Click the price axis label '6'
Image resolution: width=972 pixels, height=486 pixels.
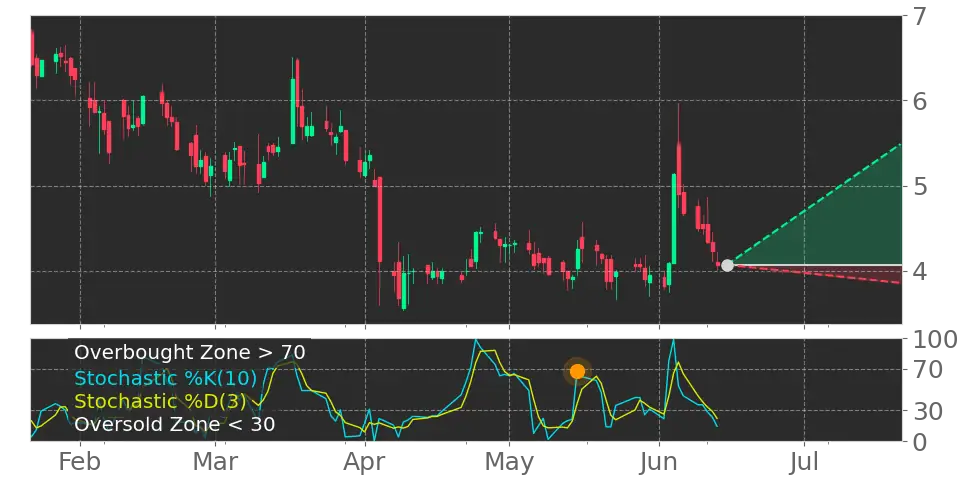tap(920, 100)
